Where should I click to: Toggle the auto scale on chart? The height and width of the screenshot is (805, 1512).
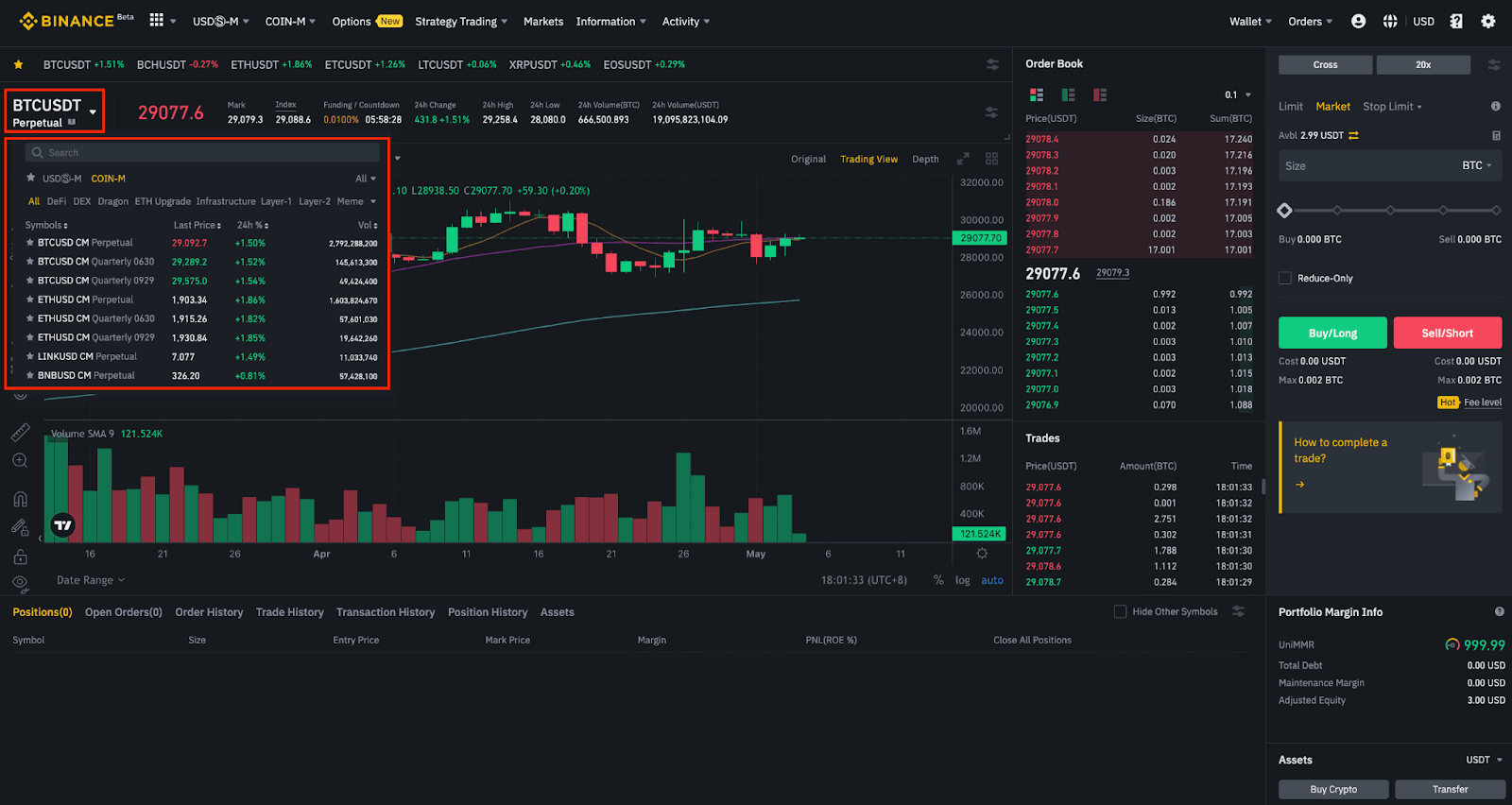[x=992, y=580]
